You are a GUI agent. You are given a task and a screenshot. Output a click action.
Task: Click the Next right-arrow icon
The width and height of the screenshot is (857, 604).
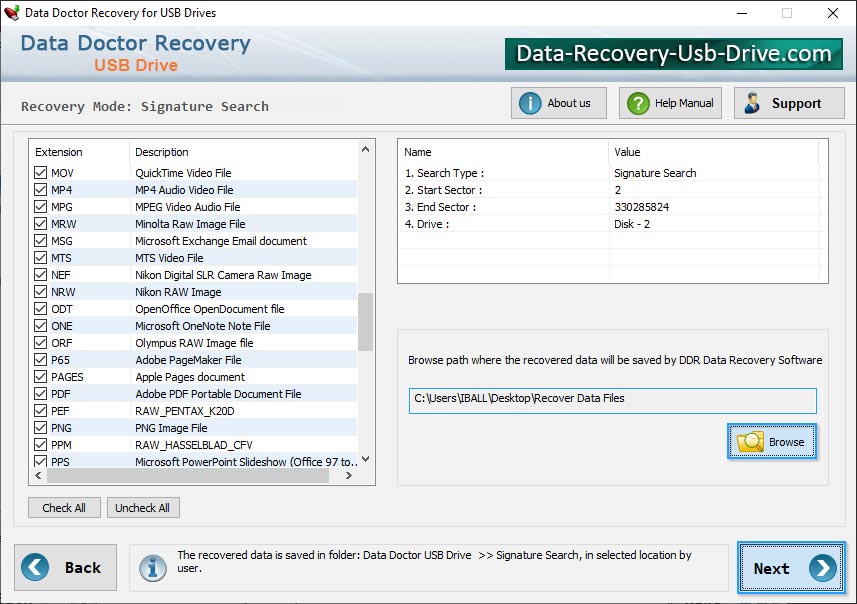(823, 568)
